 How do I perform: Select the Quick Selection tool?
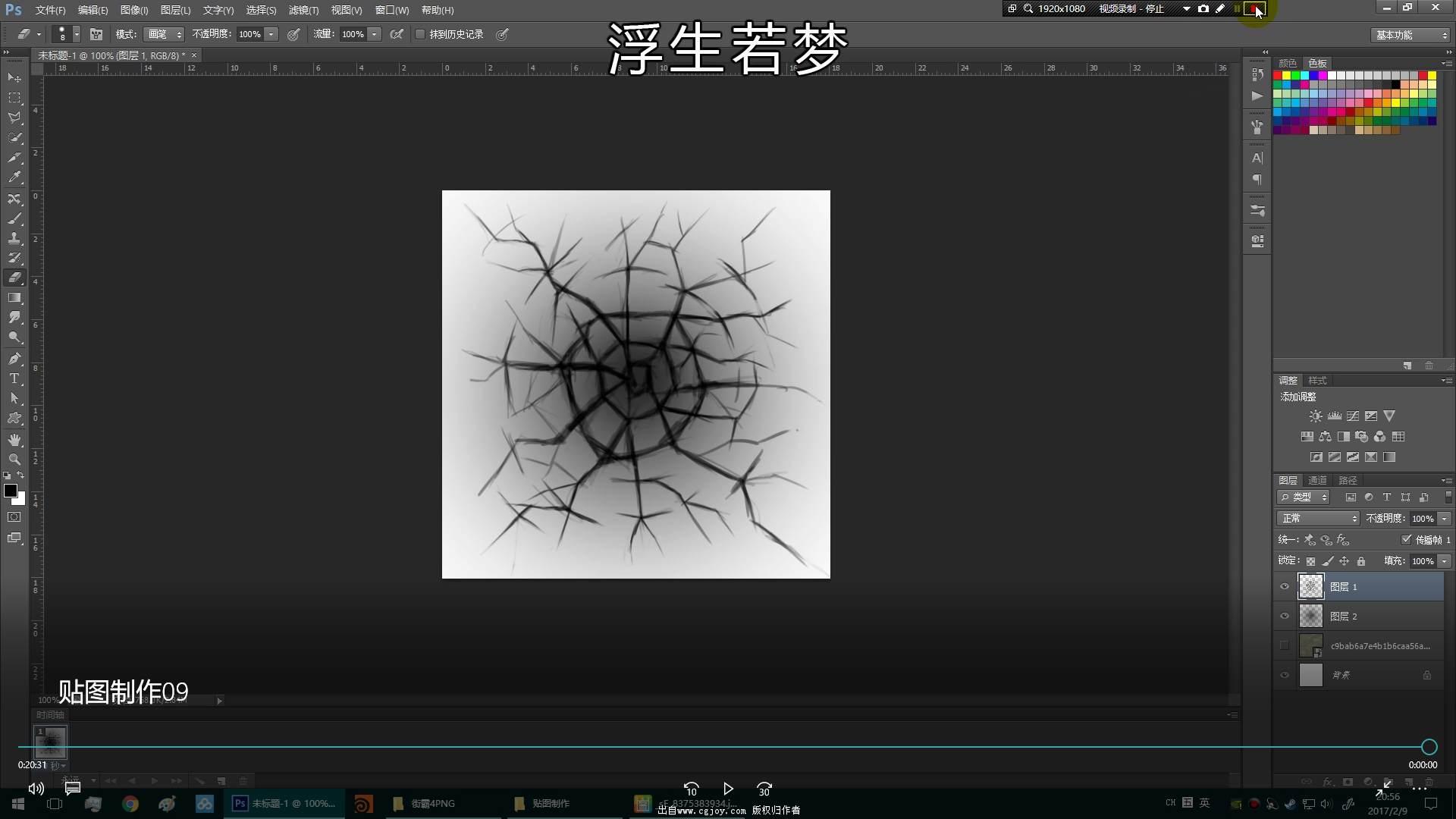click(x=14, y=138)
